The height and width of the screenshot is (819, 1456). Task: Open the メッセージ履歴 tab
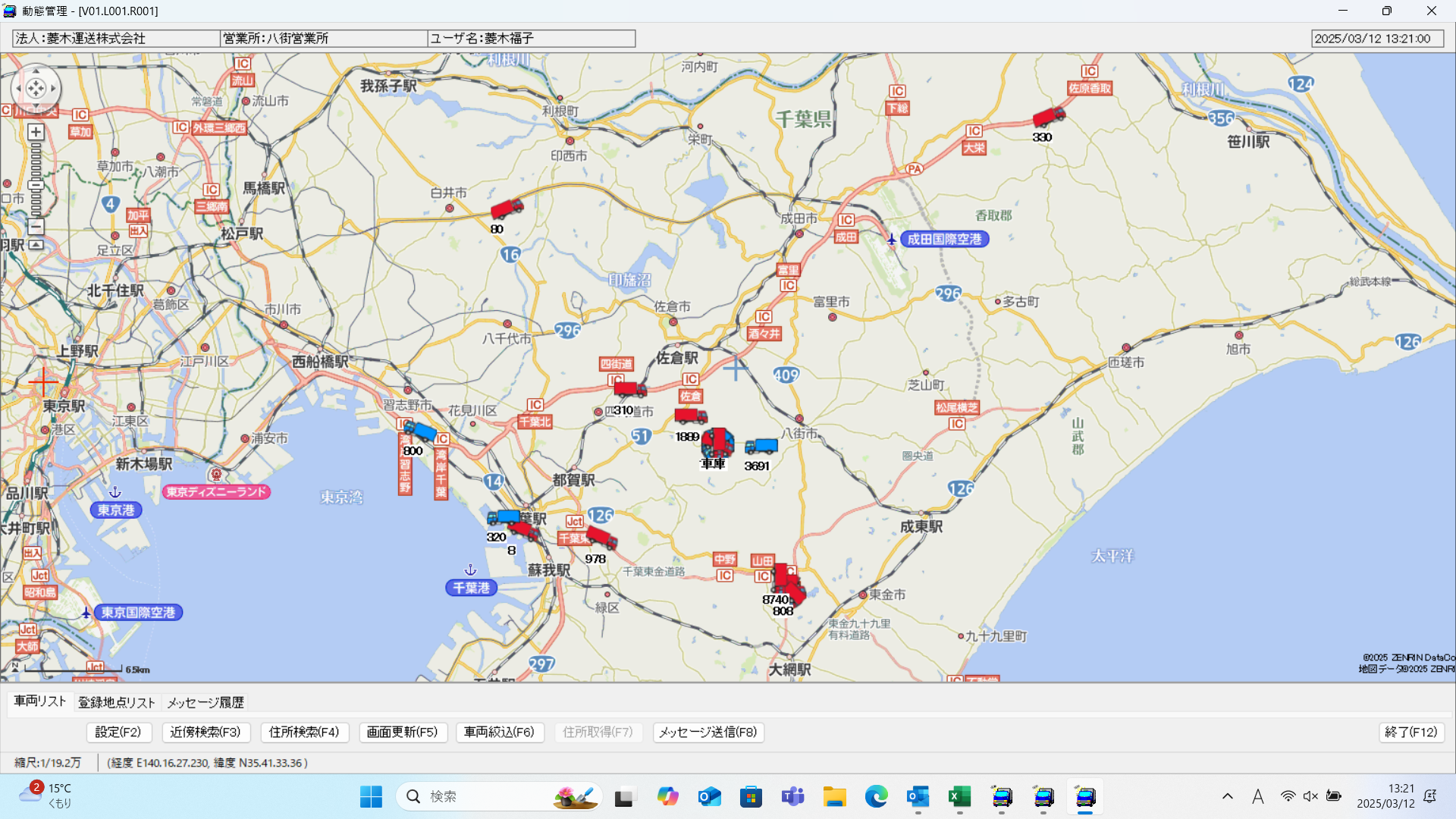206,703
